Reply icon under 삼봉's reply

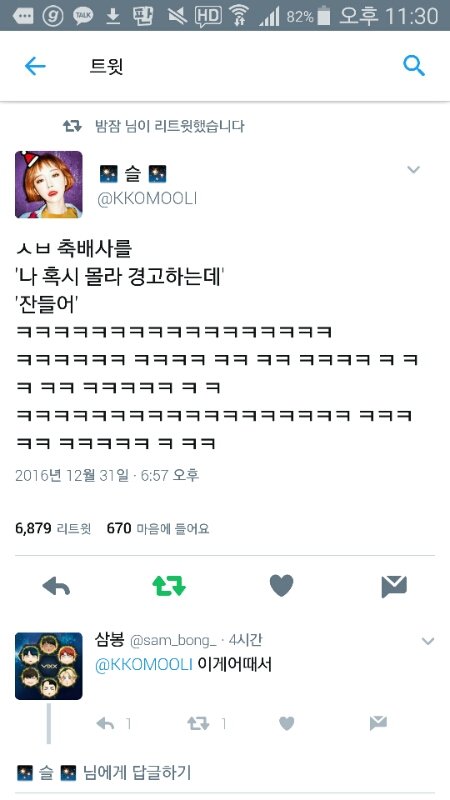coord(105,723)
